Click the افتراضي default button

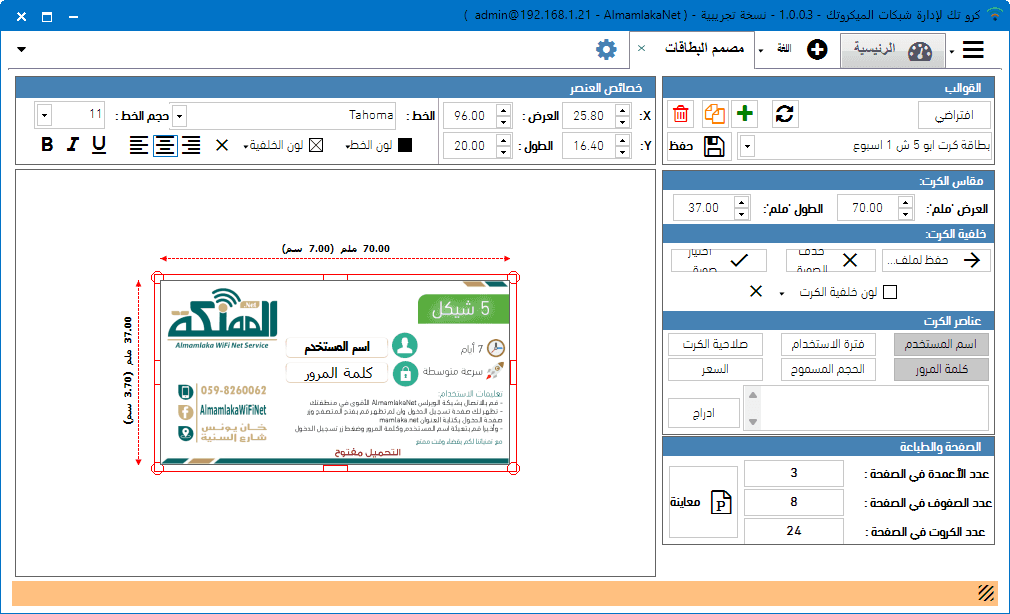point(955,115)
